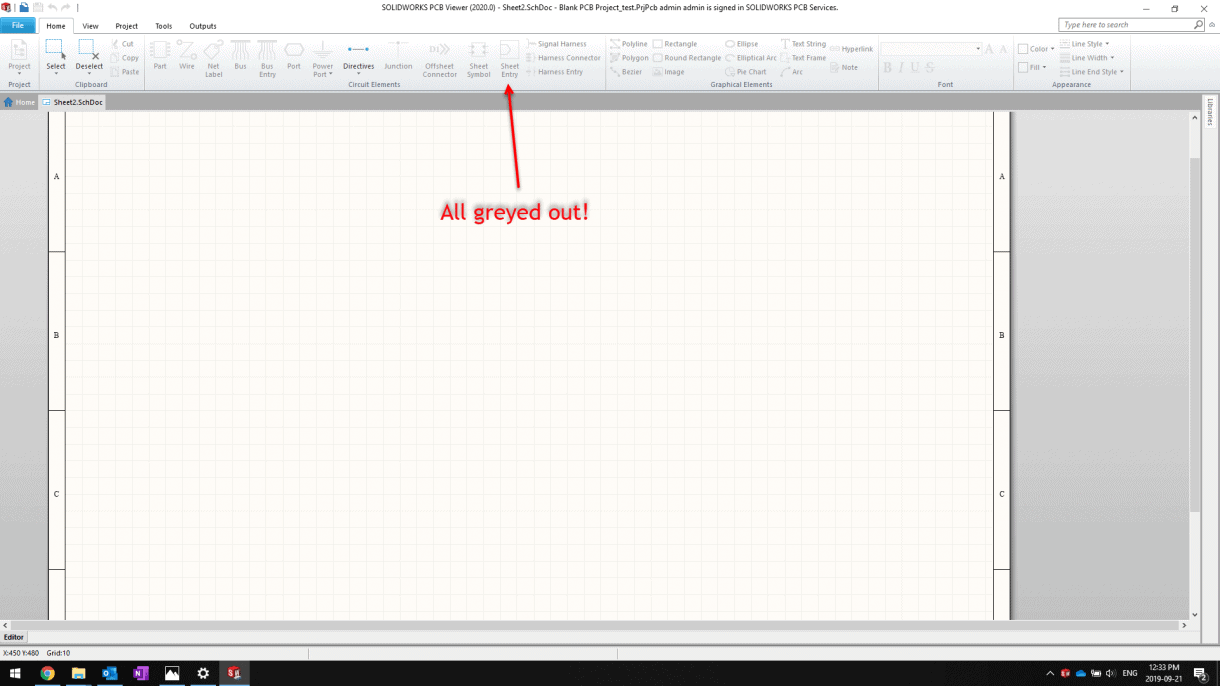Click the Offsheet Connector tool
Image resolution: width=1220 pixels, height=686 pixels.
point(439,59)
